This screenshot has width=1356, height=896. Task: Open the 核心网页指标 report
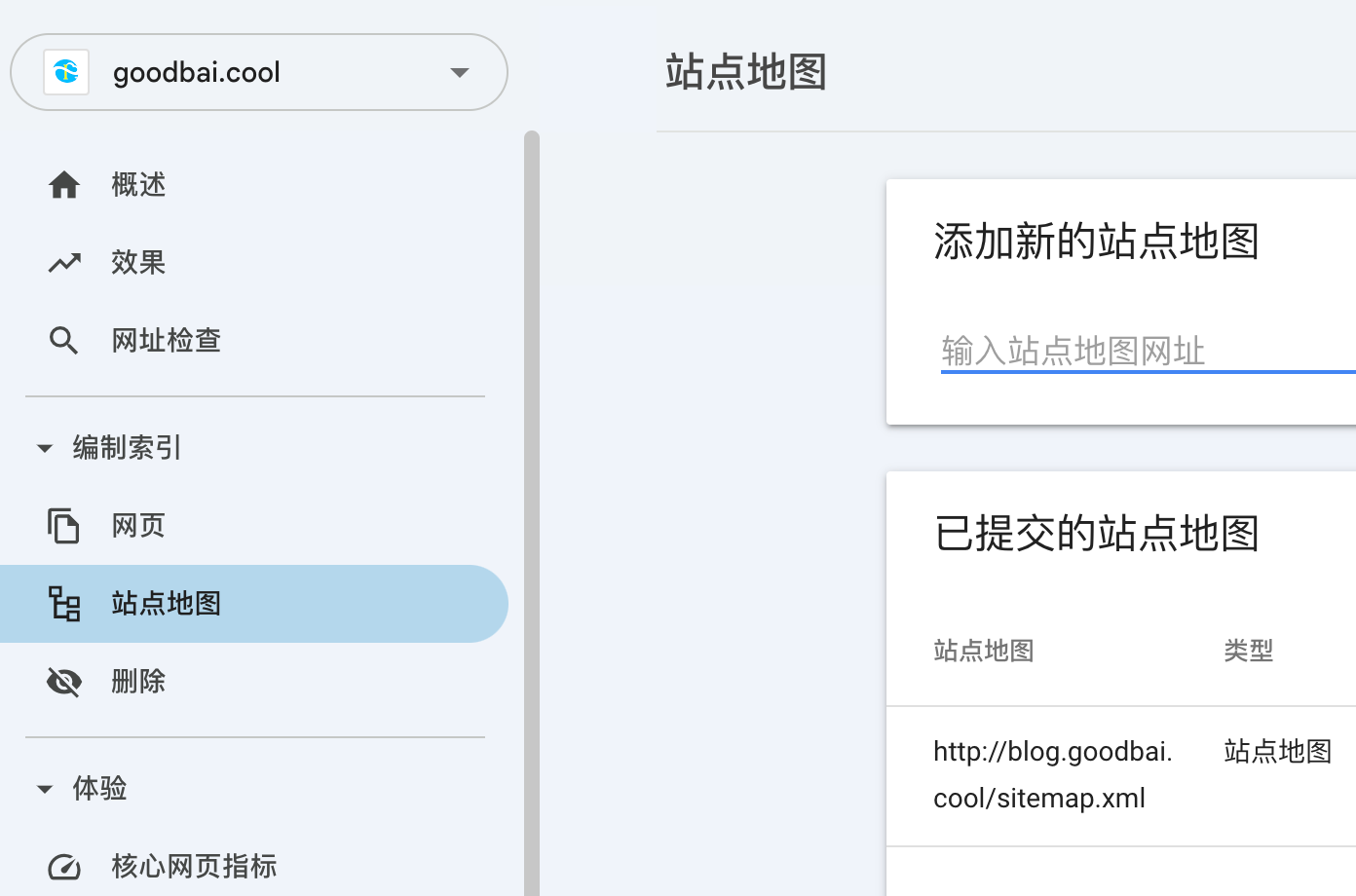click(x=194, y=866)
